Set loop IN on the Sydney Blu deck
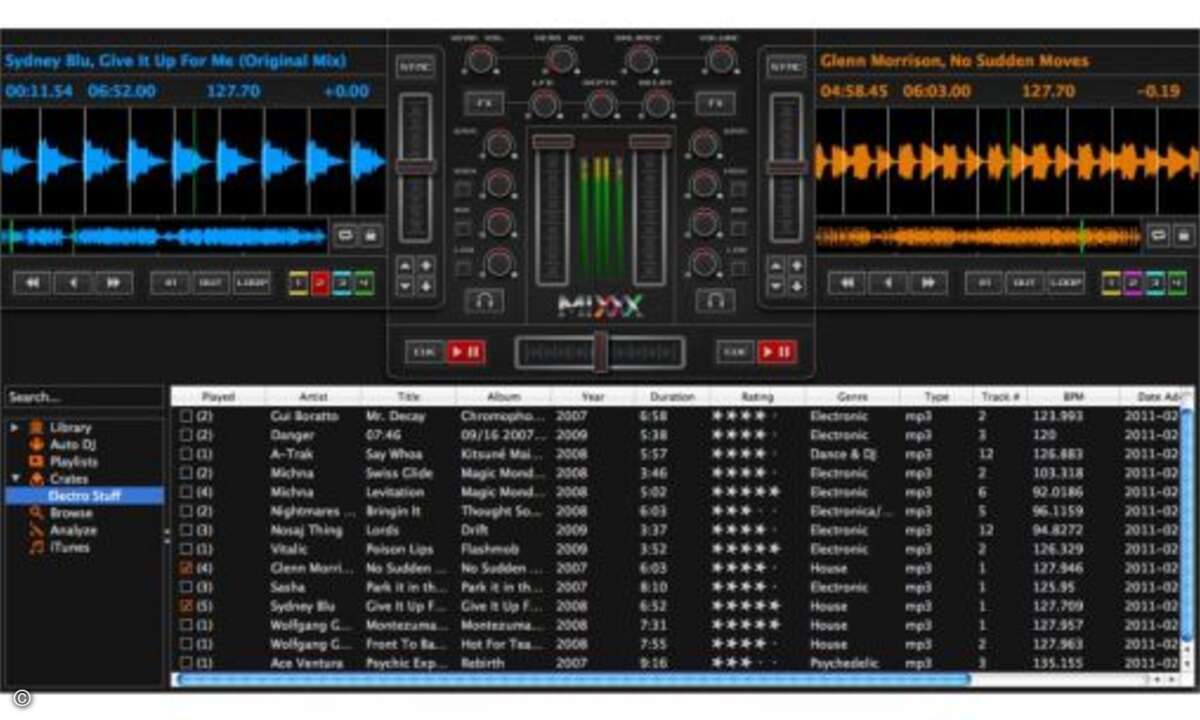 170,283
